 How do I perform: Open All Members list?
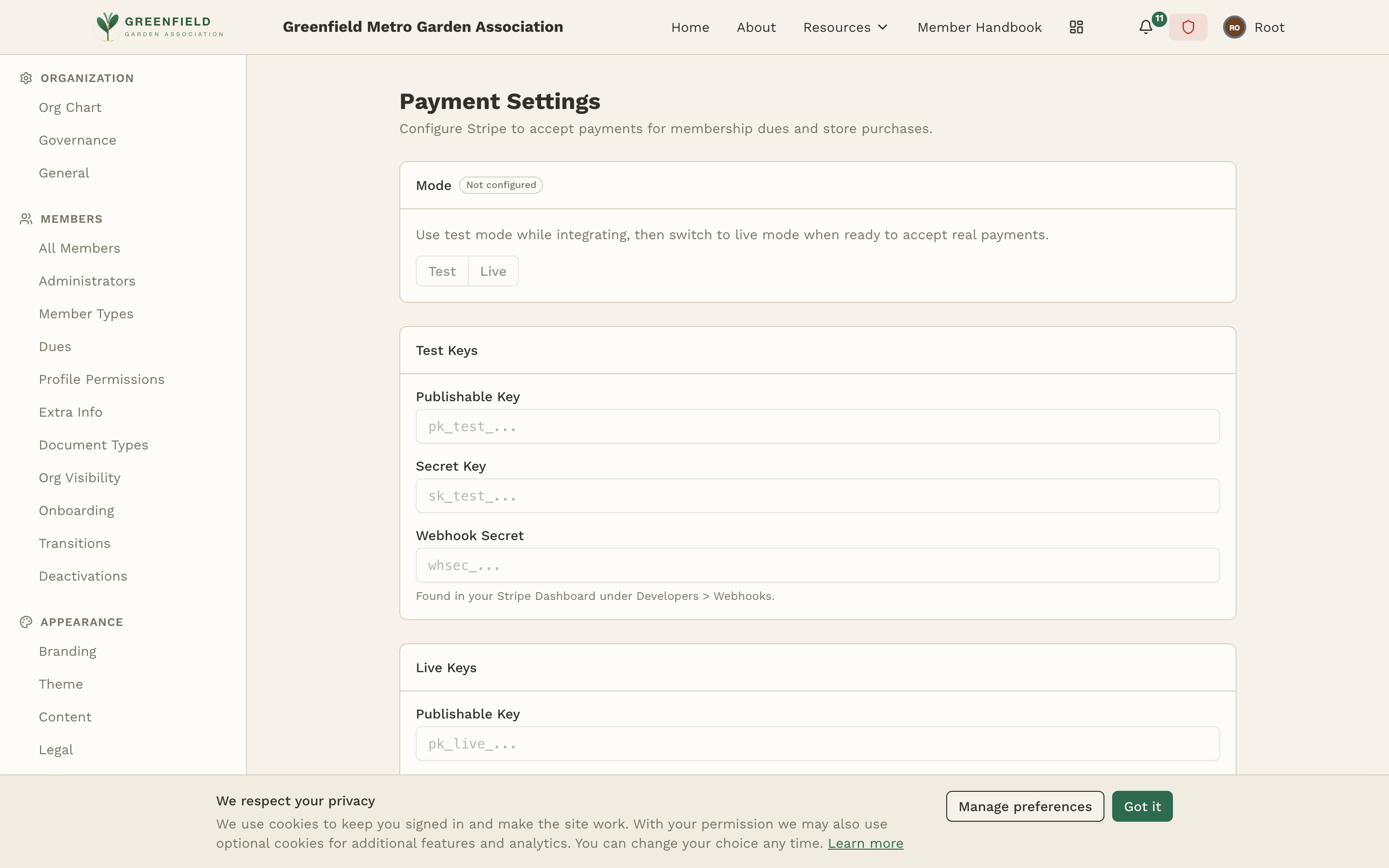pos(79,248)
